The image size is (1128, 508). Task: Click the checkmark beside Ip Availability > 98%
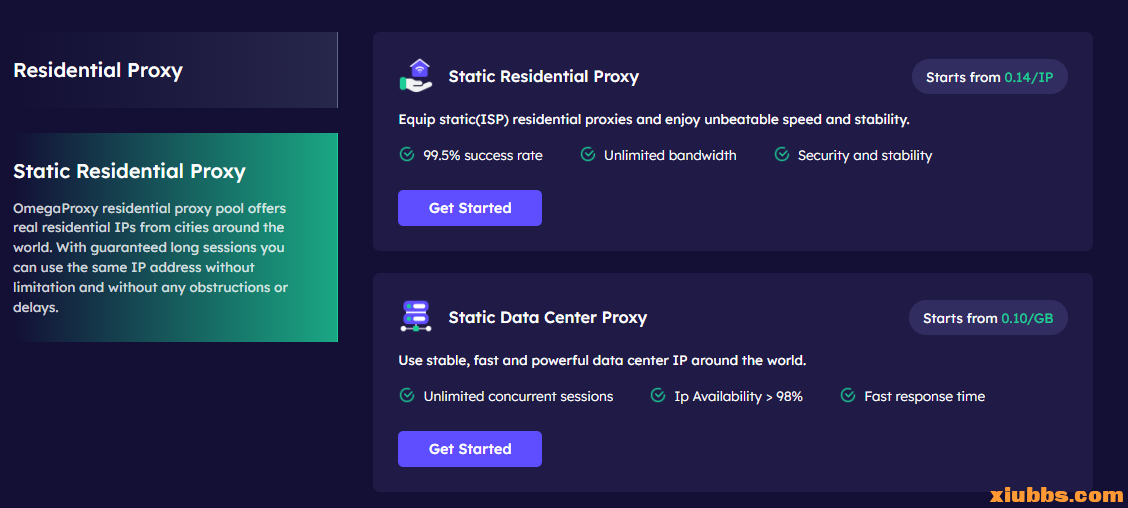pos(658,396)
